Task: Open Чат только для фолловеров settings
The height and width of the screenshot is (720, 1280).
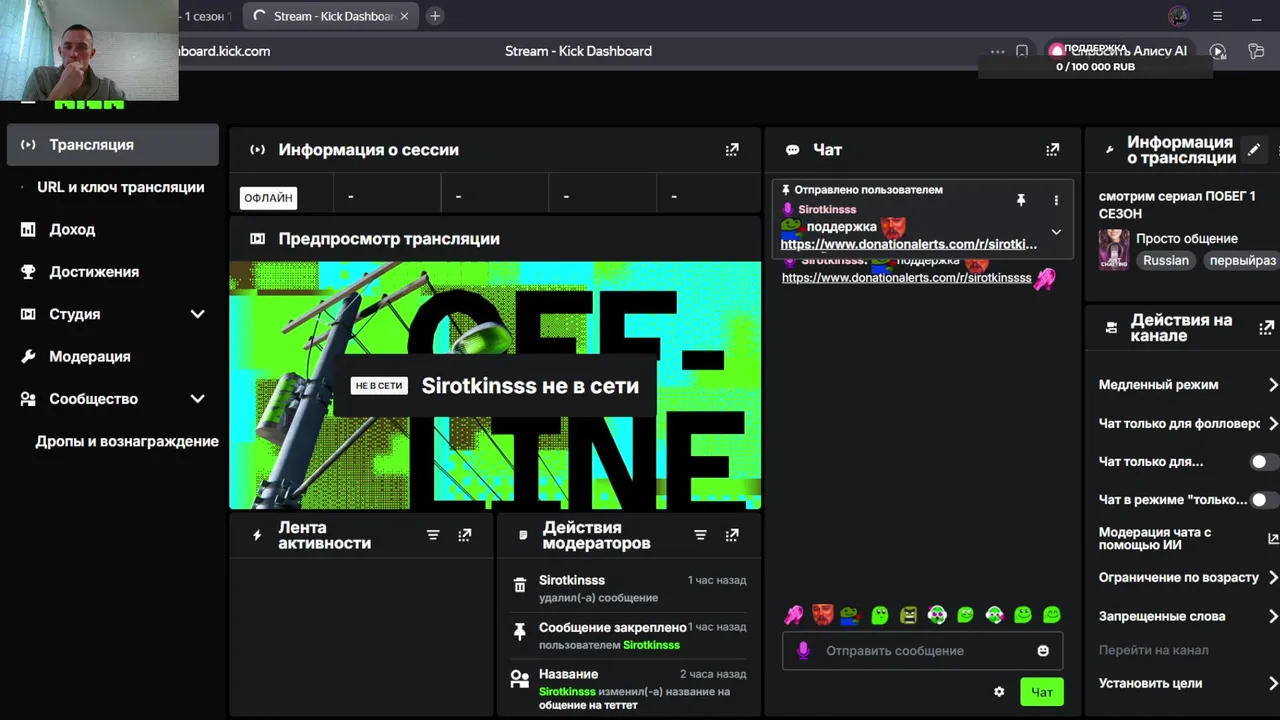Action: coord(1188,424)
